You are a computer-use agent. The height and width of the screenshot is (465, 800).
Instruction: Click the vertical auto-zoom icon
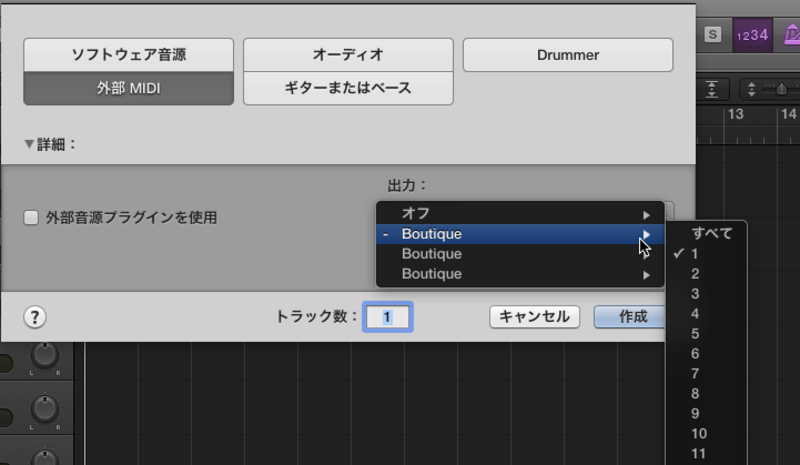pos(712,89)
